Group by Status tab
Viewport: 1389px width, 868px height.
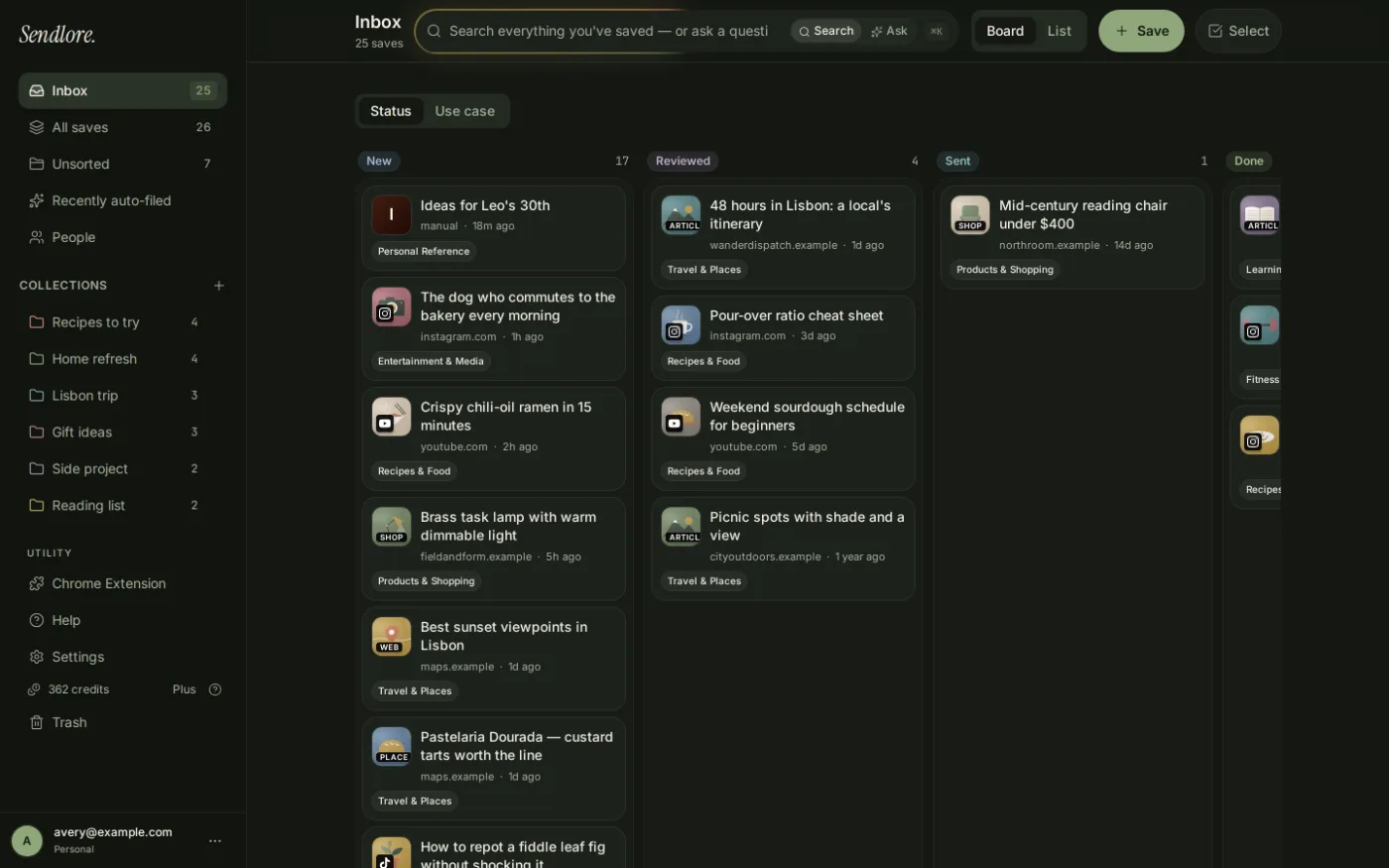(x=391, y=111)
